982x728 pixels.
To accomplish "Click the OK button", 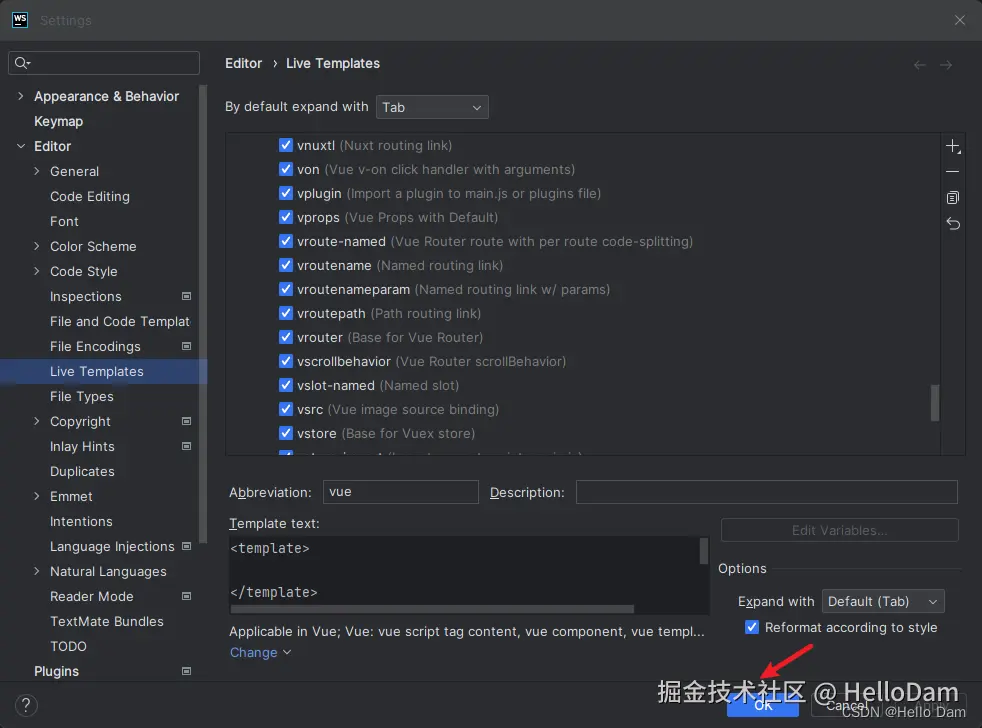I will tap(763, 705).
